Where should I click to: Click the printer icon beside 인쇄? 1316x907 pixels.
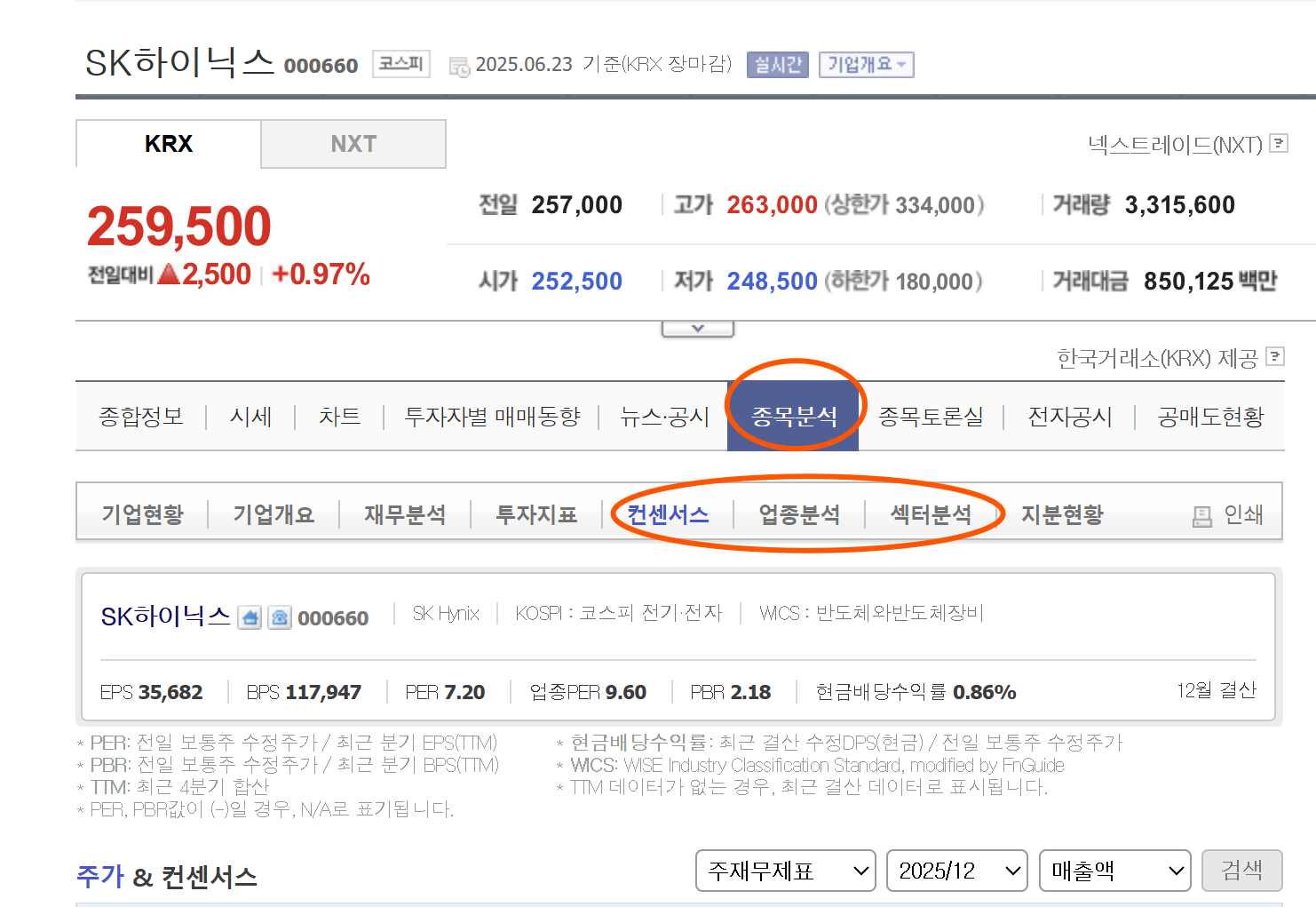point(1202,516)
